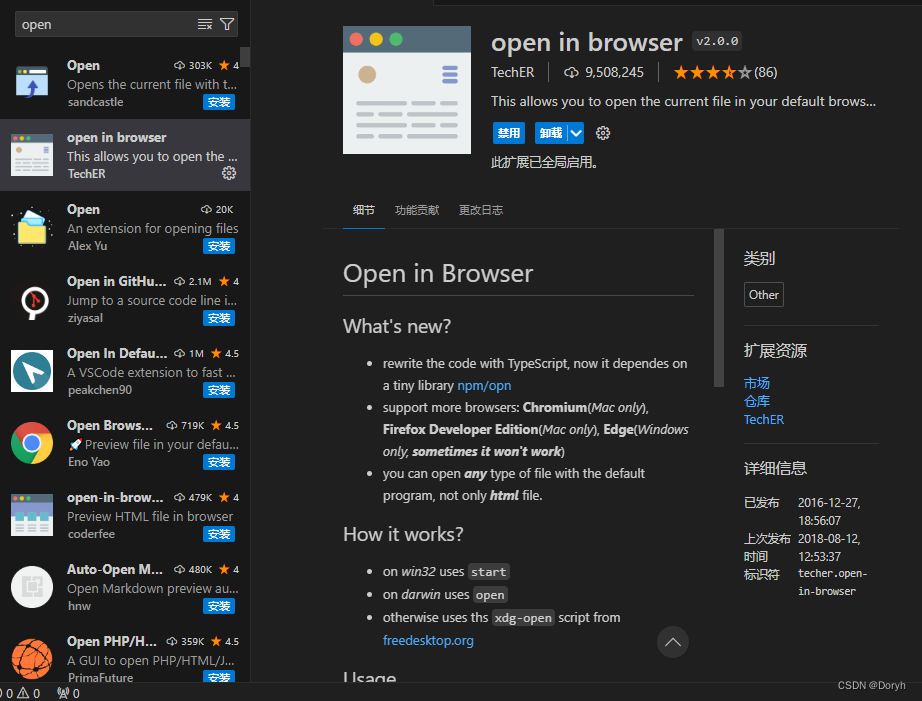Open the 市场 marketplace link
Screen dimensions: 922x701
[x=757, y=383]
